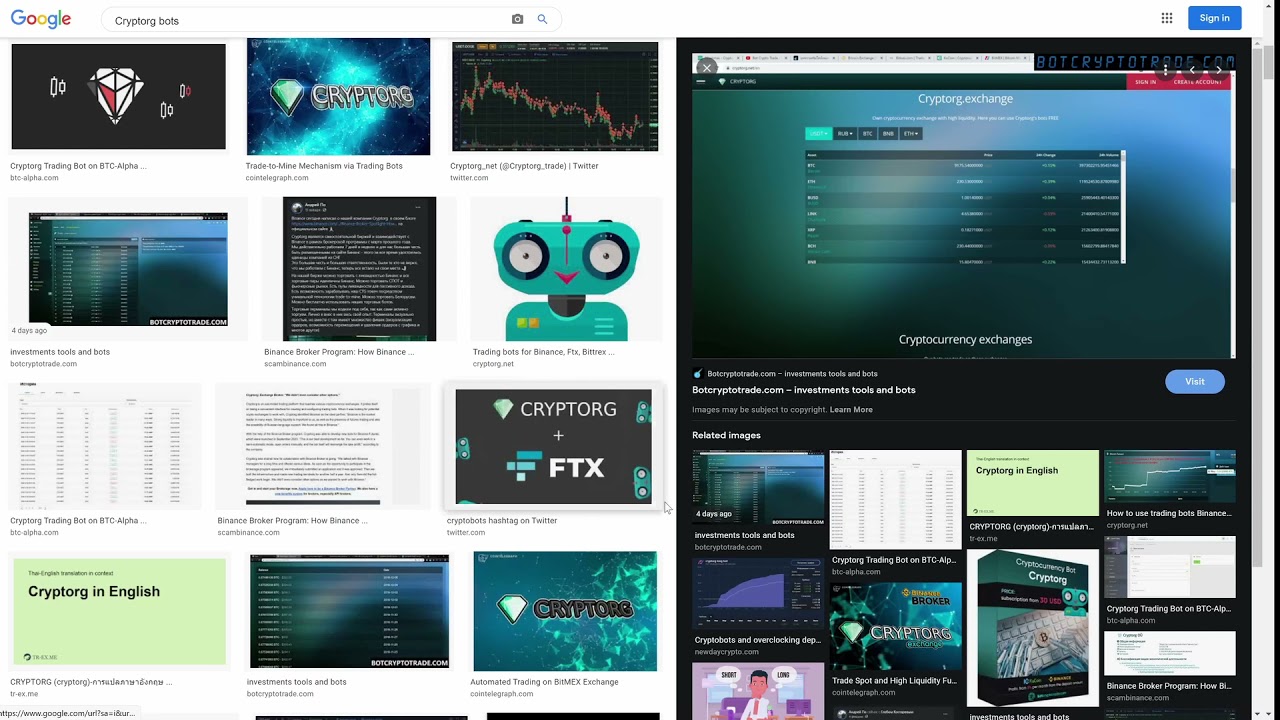This screenshot has height=720, width=1280.
Task: Open related 'investments tools and bots' 4 days ago image
Action: (758, 487)
